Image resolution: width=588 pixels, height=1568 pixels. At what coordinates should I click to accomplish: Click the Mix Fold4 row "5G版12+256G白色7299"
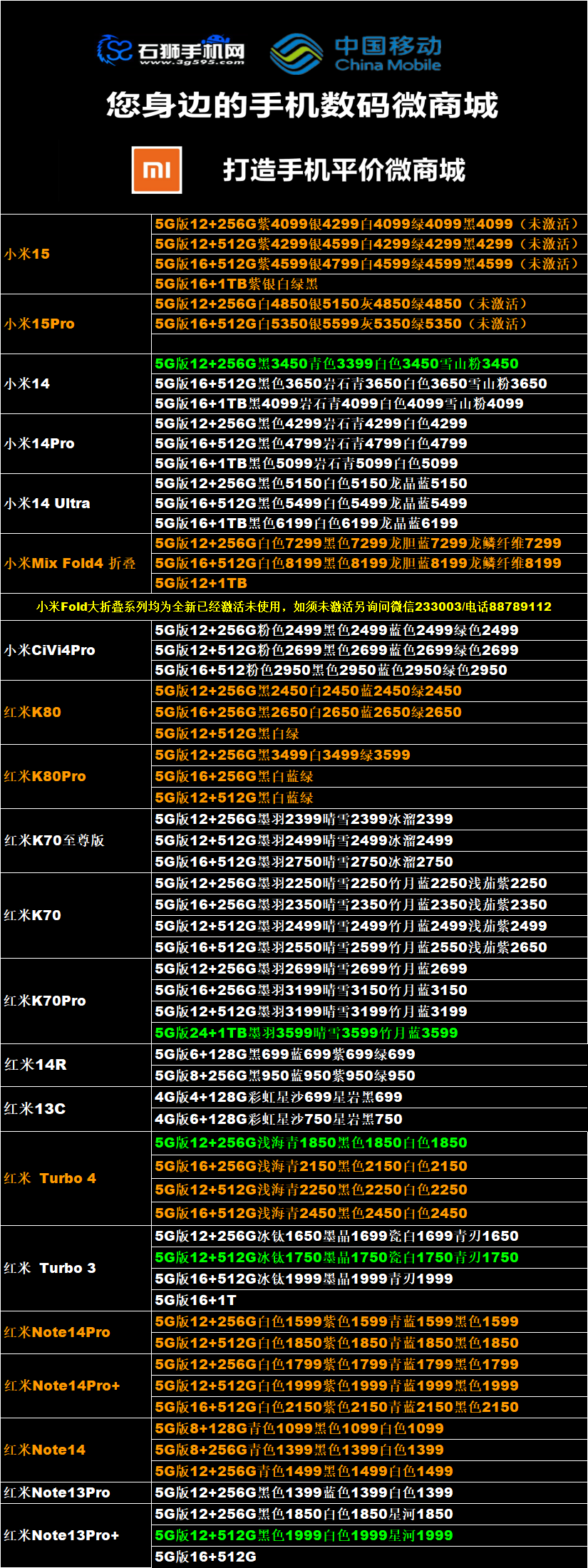(369, 543)
